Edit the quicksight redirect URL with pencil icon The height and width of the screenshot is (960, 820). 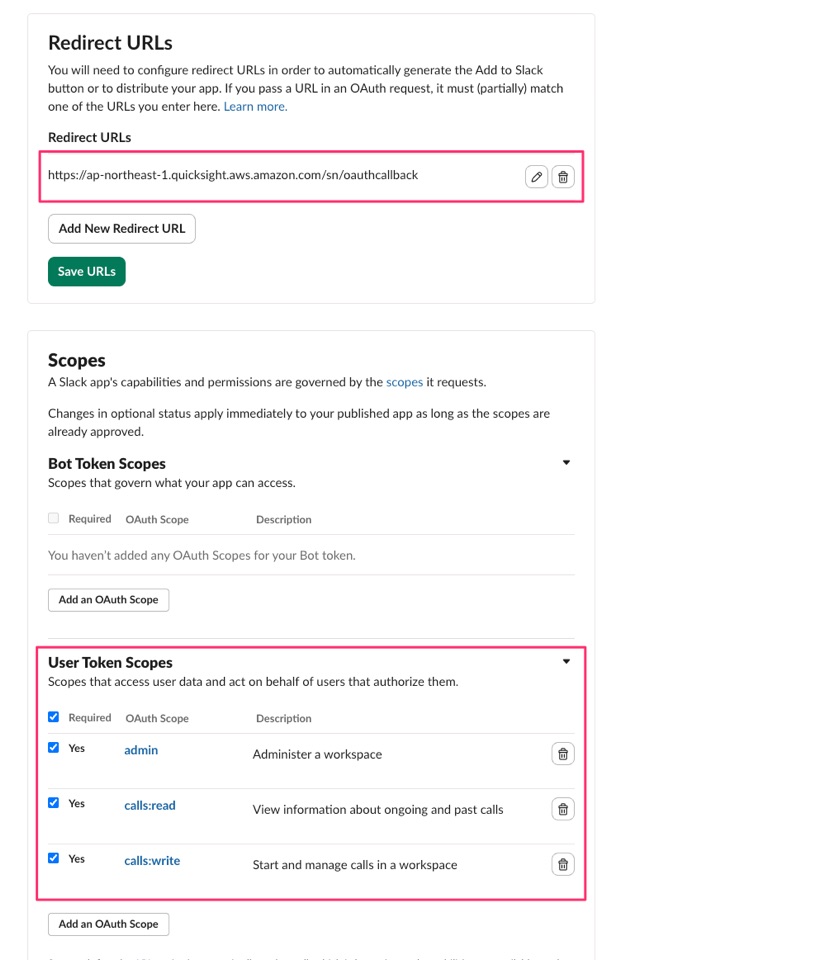pos(536,177)
